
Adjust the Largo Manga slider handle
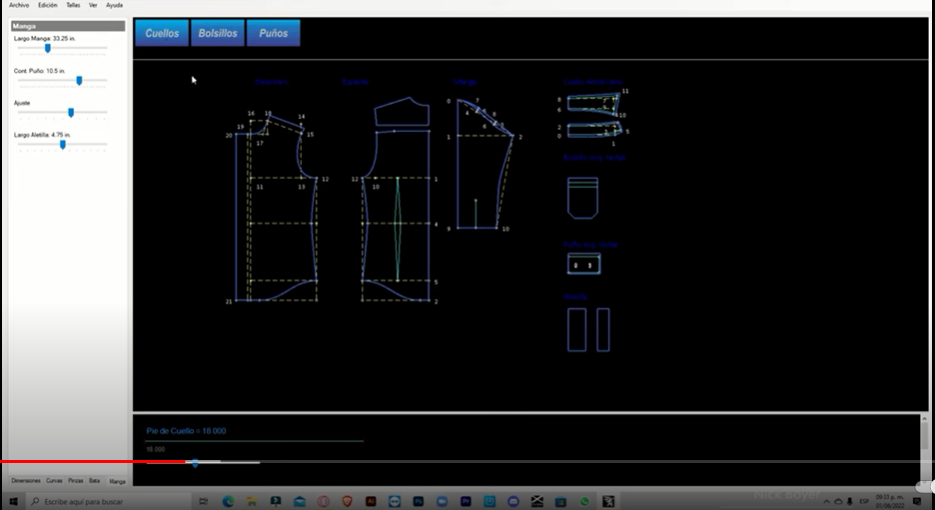[48, 48]
